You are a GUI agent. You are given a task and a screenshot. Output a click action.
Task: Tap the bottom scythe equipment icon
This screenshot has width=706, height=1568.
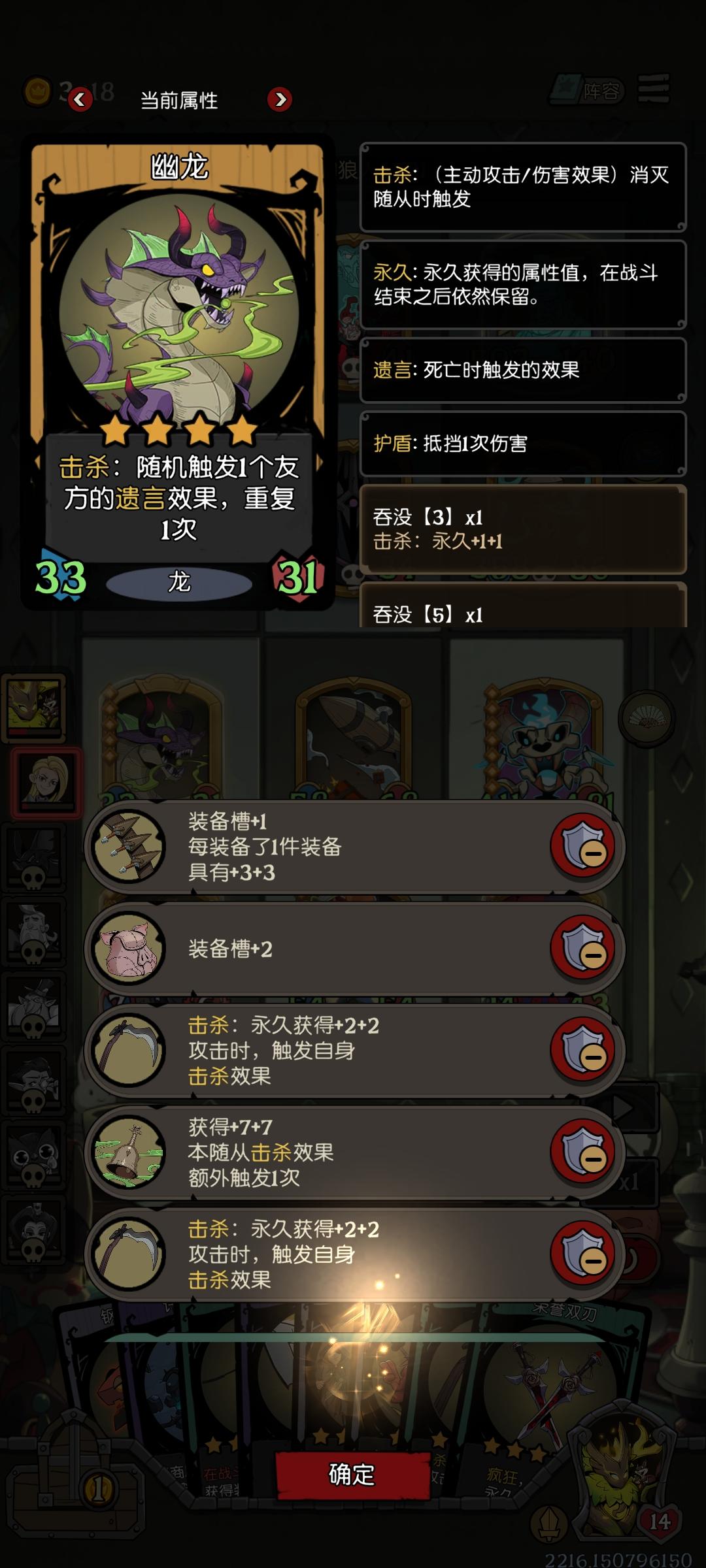(129, 1254)
